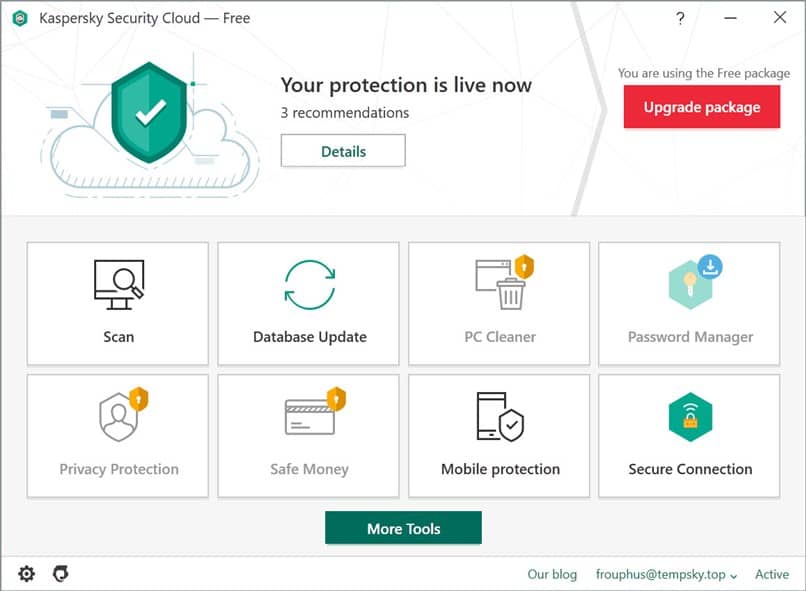
Task: Click the Scan tile label
Action: tap(118, 337)
